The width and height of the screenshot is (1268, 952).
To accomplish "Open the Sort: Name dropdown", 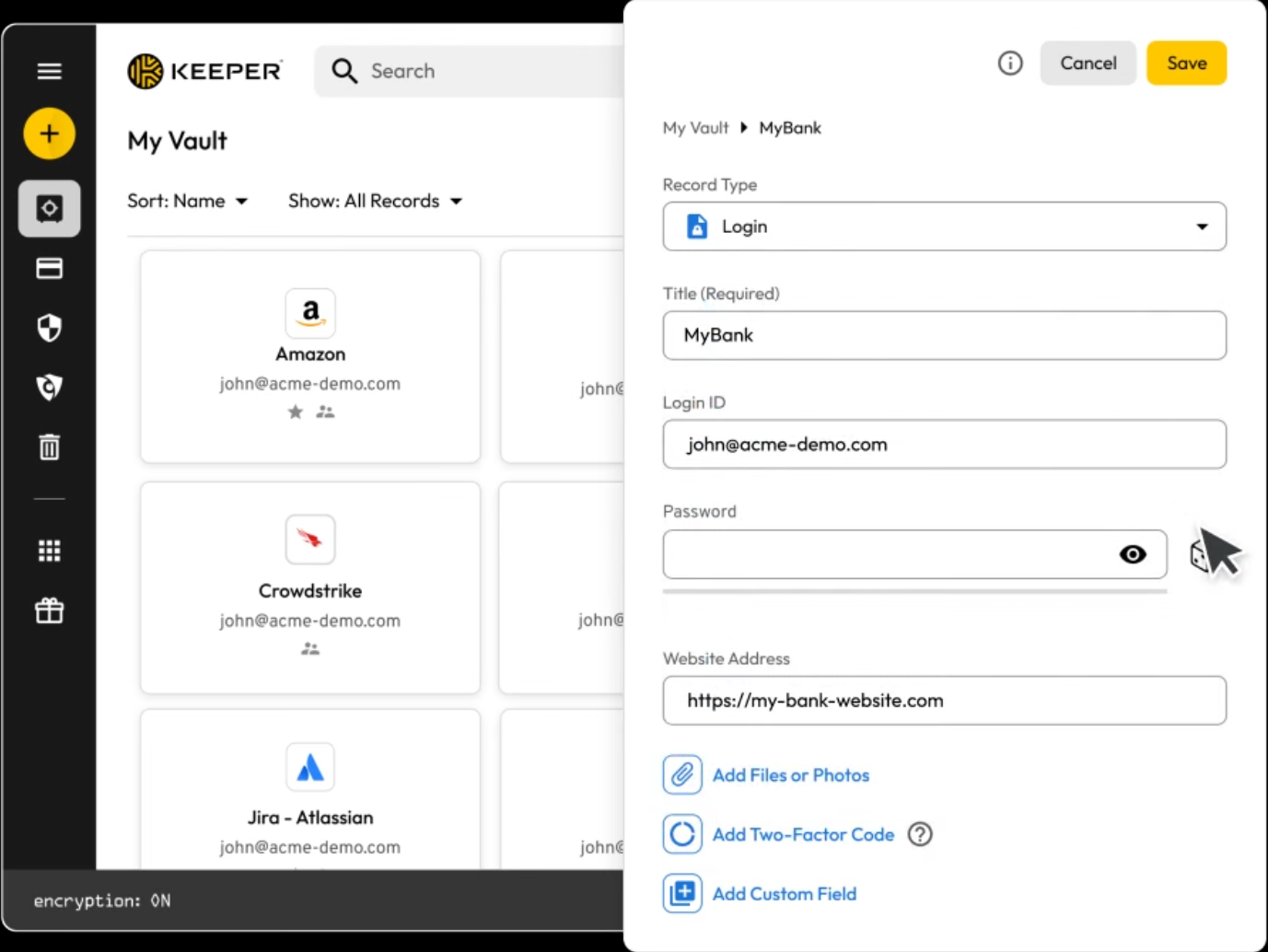I will (188, 201).
